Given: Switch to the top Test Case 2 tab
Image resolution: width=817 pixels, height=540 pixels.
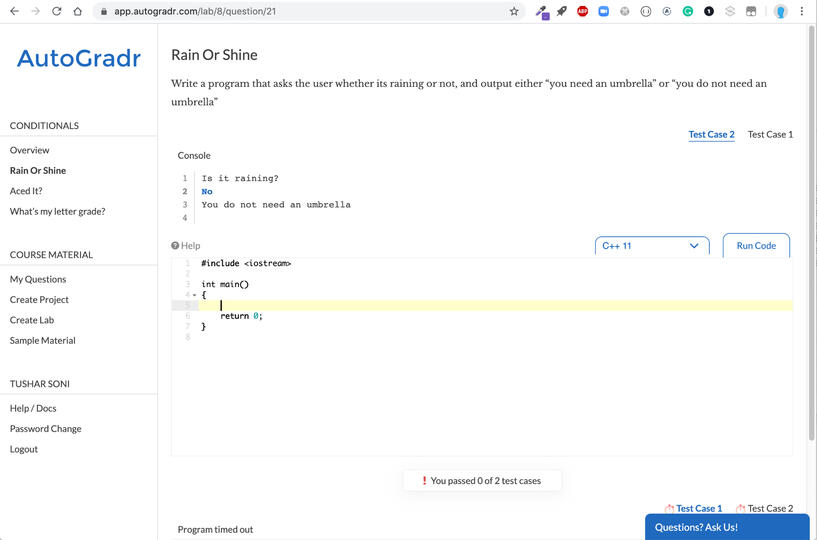Looking at the screenshot, I should coord(711,134).
